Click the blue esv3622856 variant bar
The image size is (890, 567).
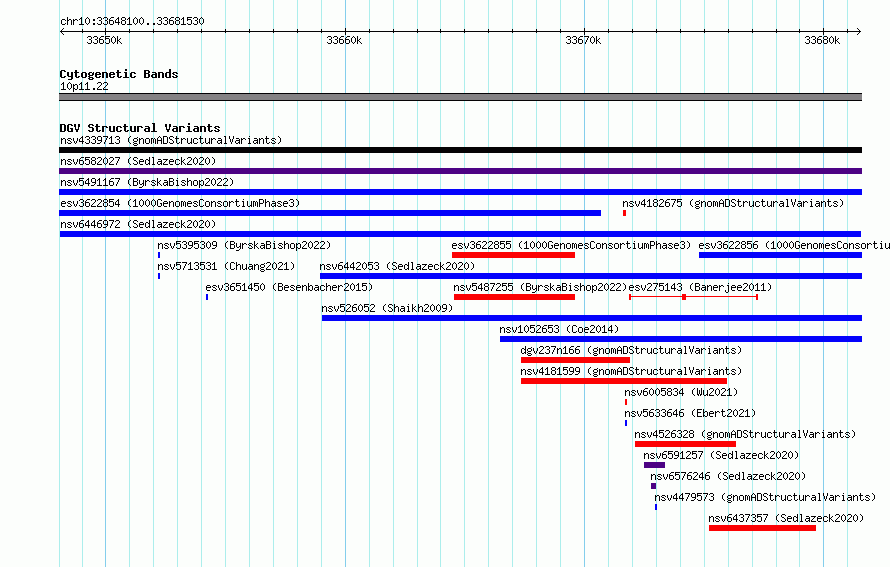click(x=780, y=255)
